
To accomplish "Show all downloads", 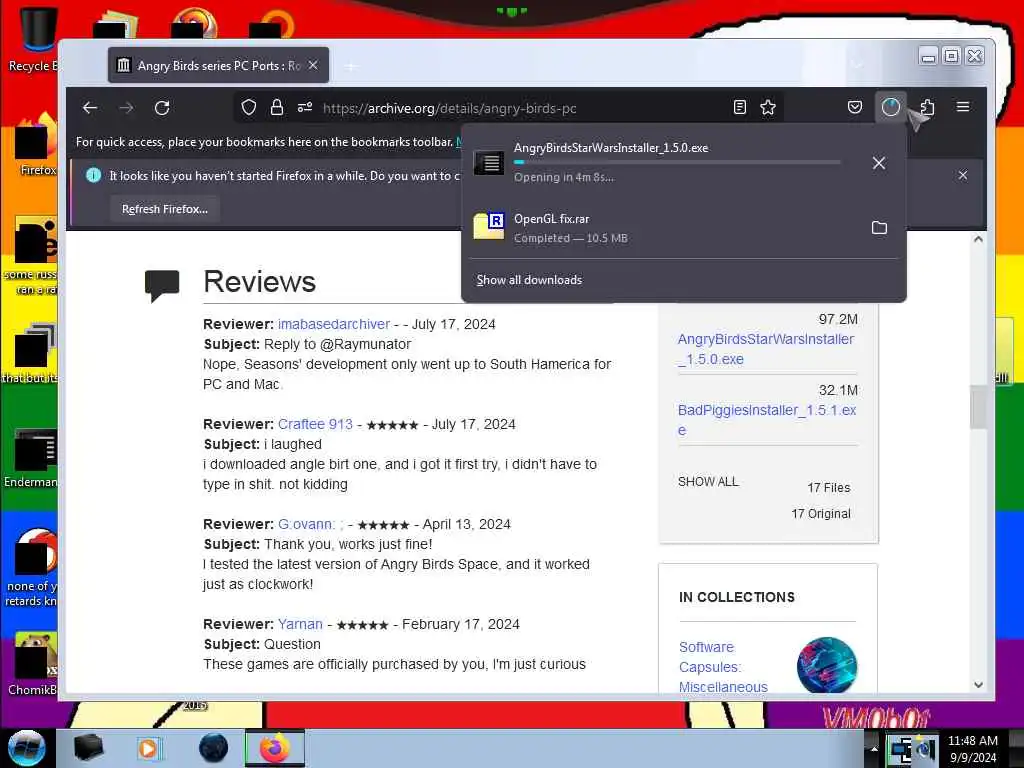I will 529,280.
